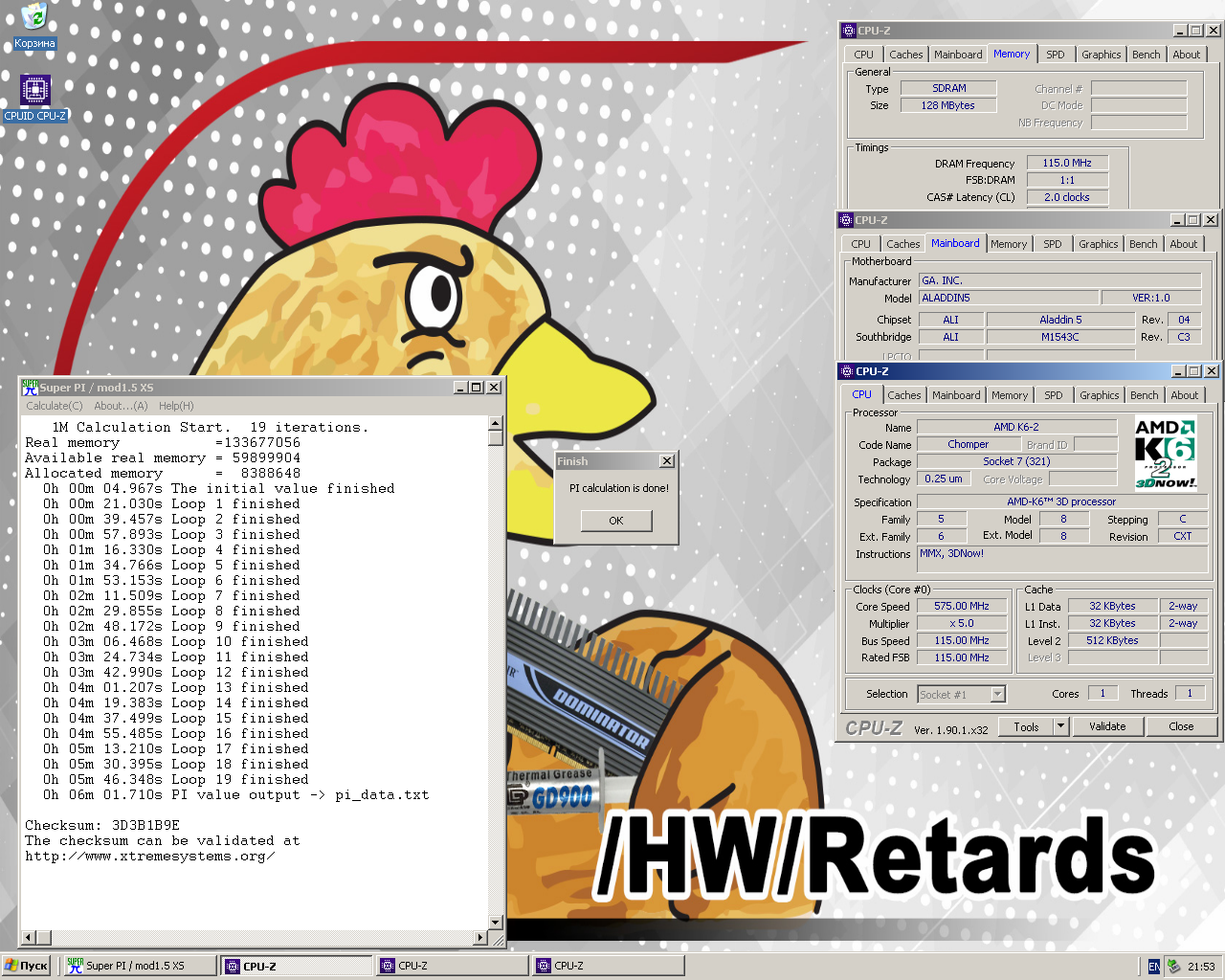Click the AMD K6-2 processor logo
This screenshot has width=1225, height=980.
[1165, 454]
